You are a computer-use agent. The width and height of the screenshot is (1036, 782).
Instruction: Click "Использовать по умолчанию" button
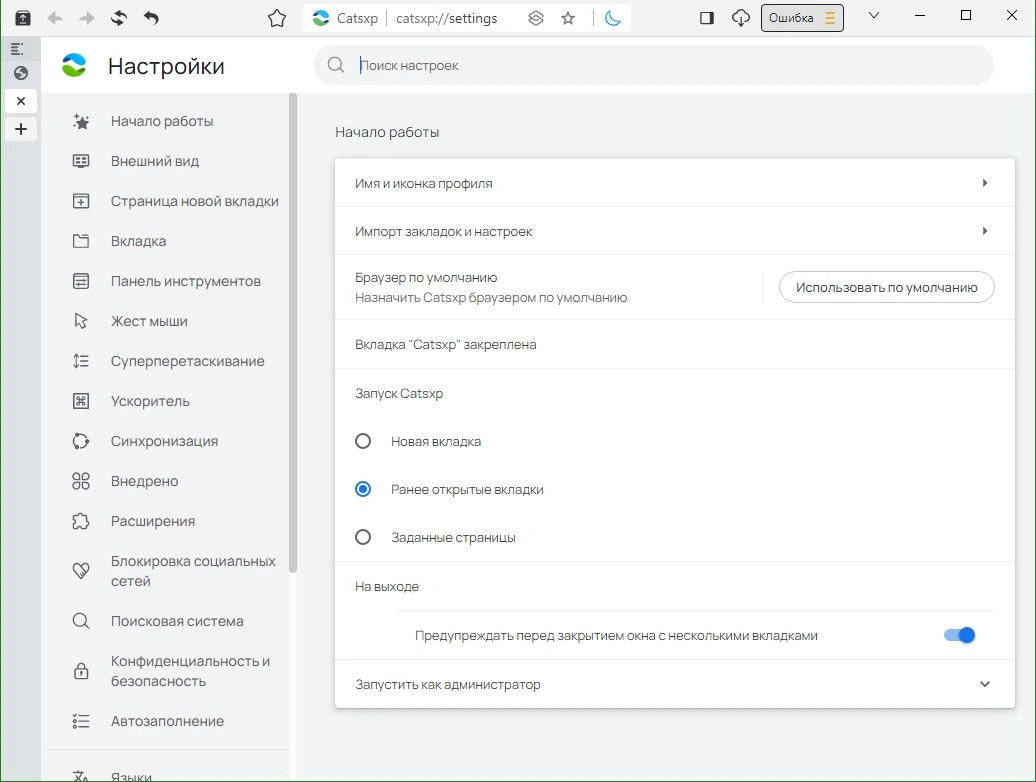887,287
